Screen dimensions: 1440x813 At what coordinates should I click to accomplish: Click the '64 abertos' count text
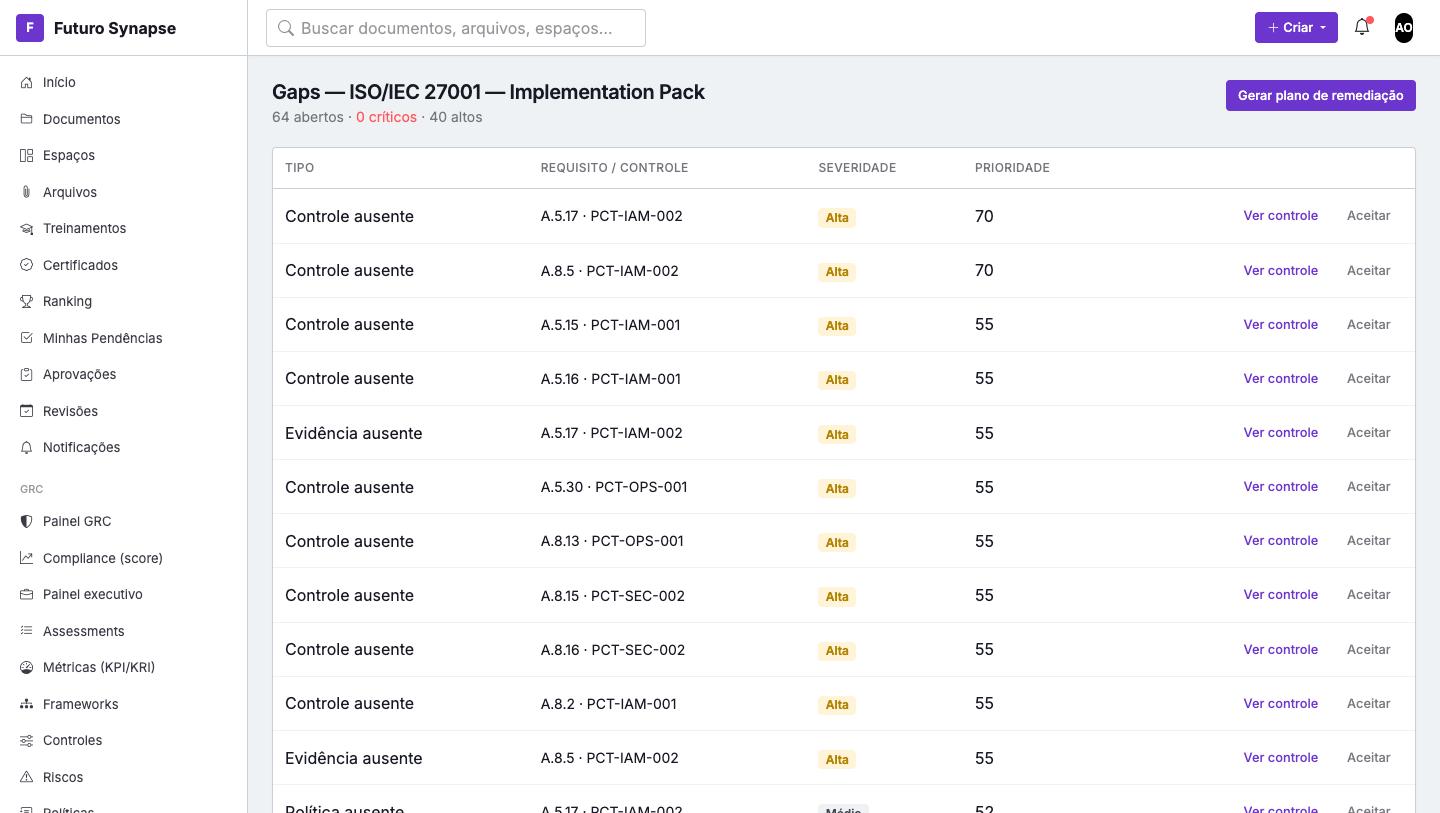click(308, 117)
